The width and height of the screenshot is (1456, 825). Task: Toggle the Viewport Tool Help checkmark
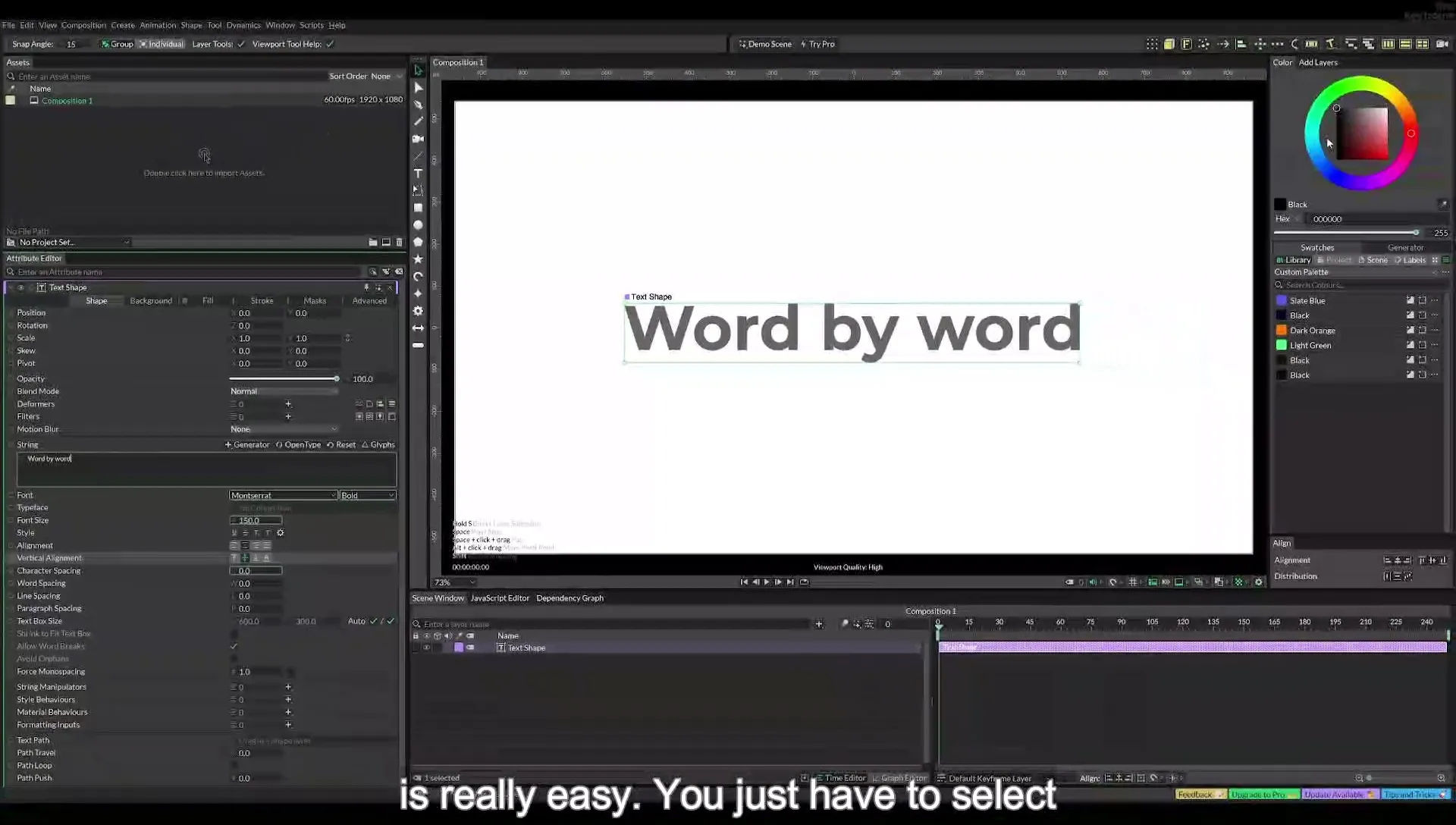pyautogui.click(x=330, y=44)
